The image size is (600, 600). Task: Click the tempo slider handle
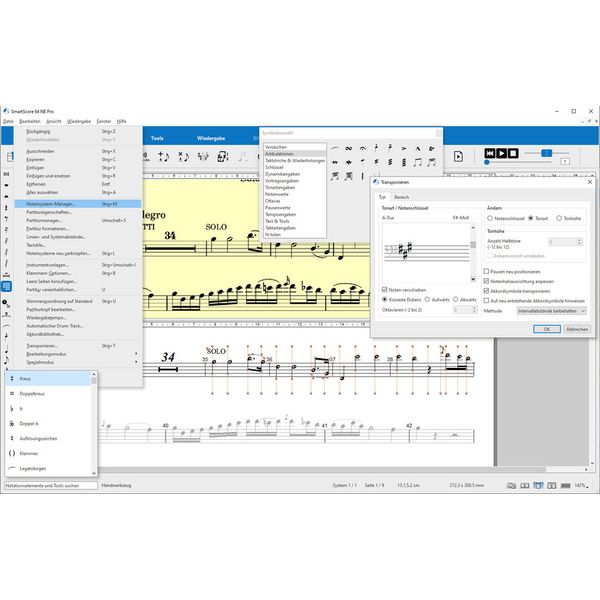click(546, 153)
